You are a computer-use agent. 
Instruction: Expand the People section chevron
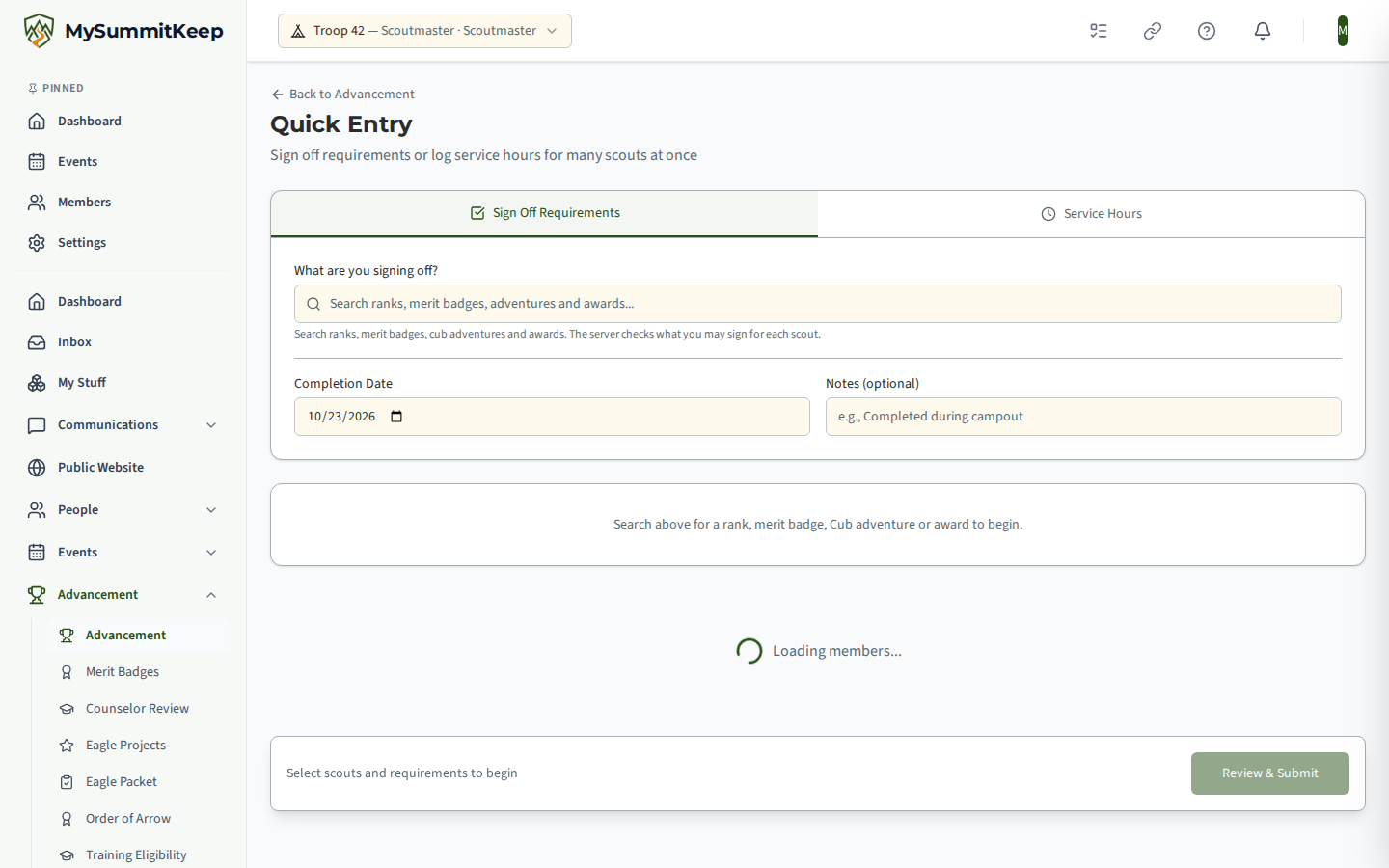point(211,510)
